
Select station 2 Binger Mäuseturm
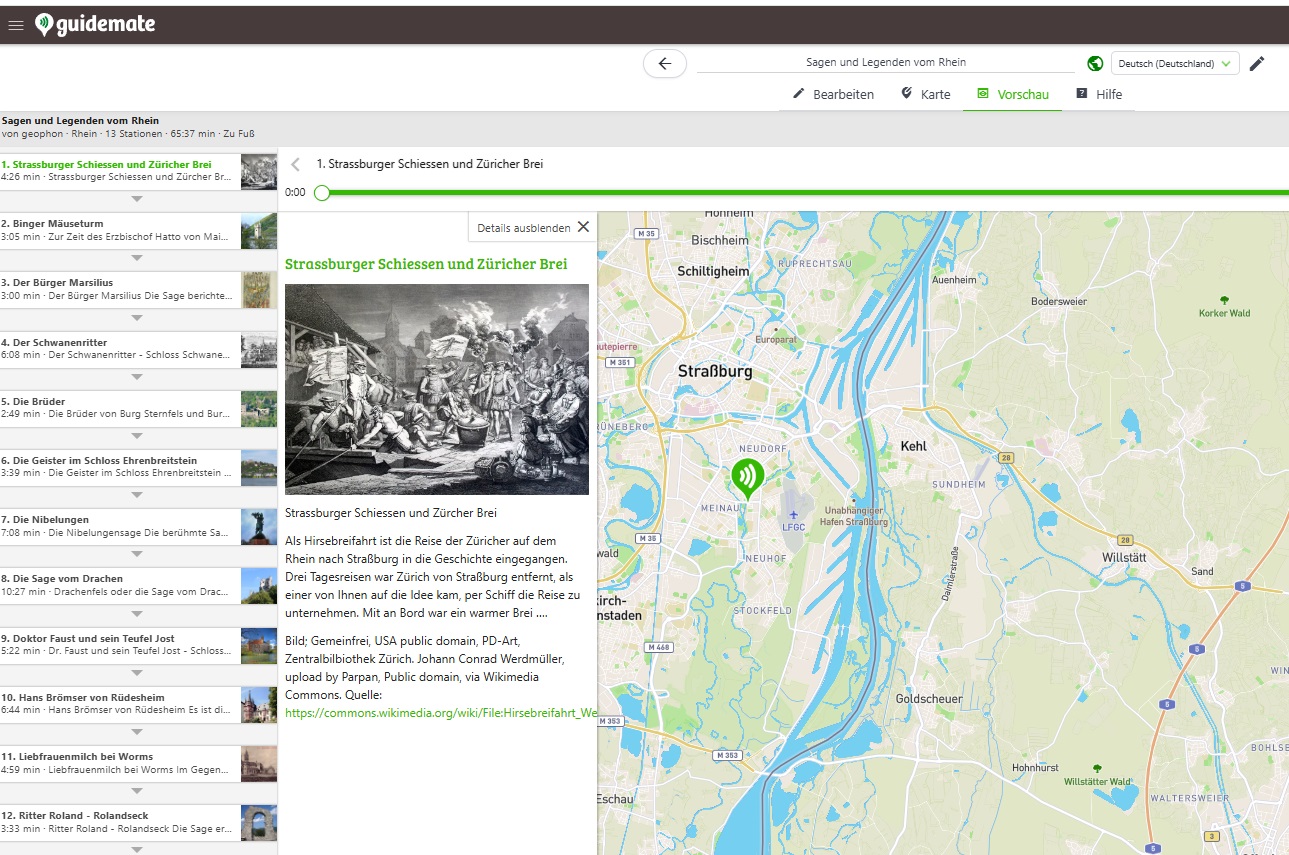138,230
